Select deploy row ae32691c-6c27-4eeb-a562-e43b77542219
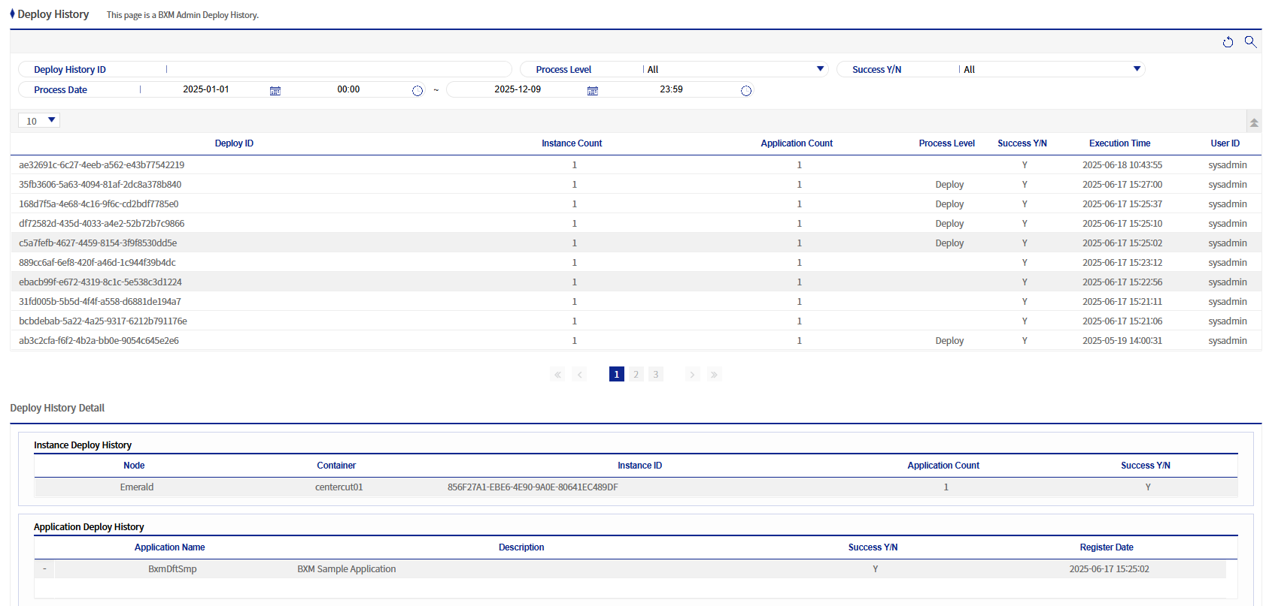The width and height of the screenshot is (1266, 606). [x=102, y=165]
